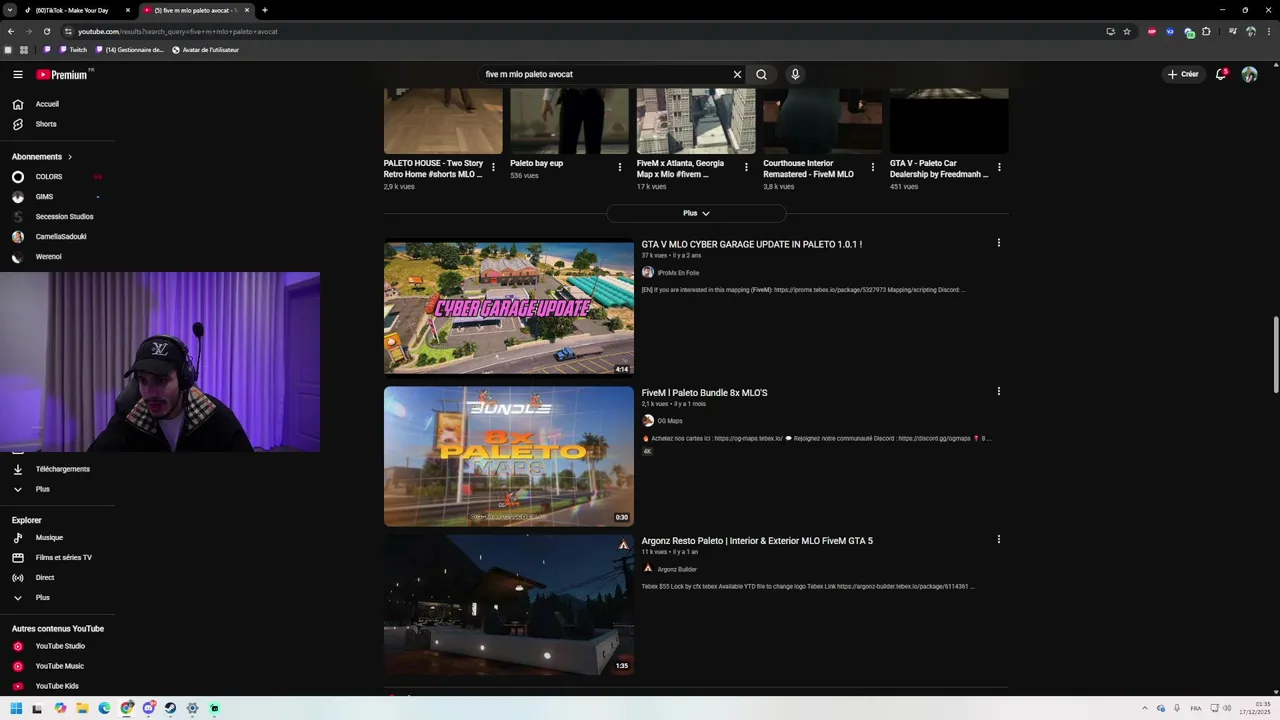Play the 8x Paleto Maps thumbnail
This screenshot has width=1280, height=720.
point(508,455)
